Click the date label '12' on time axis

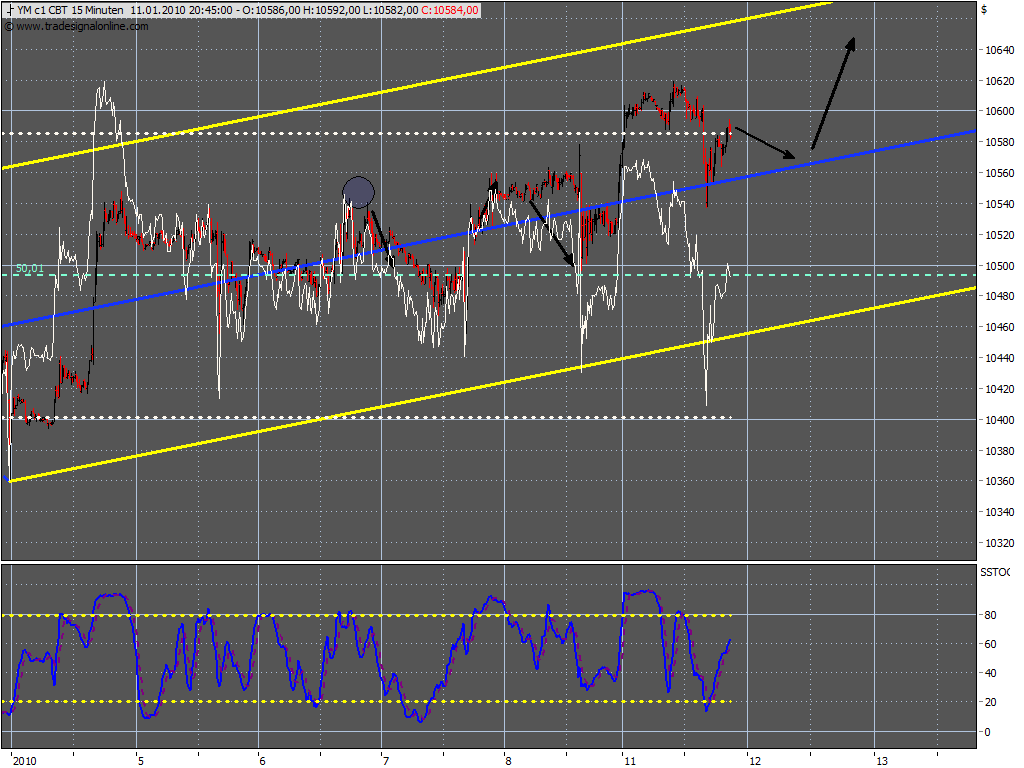pyautogui.click(x=755, y=761)
